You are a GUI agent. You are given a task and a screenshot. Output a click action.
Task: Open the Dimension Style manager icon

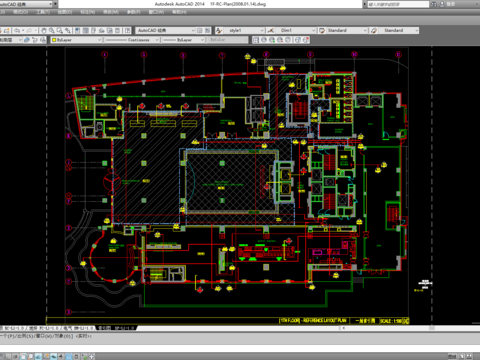pos(271,30)
